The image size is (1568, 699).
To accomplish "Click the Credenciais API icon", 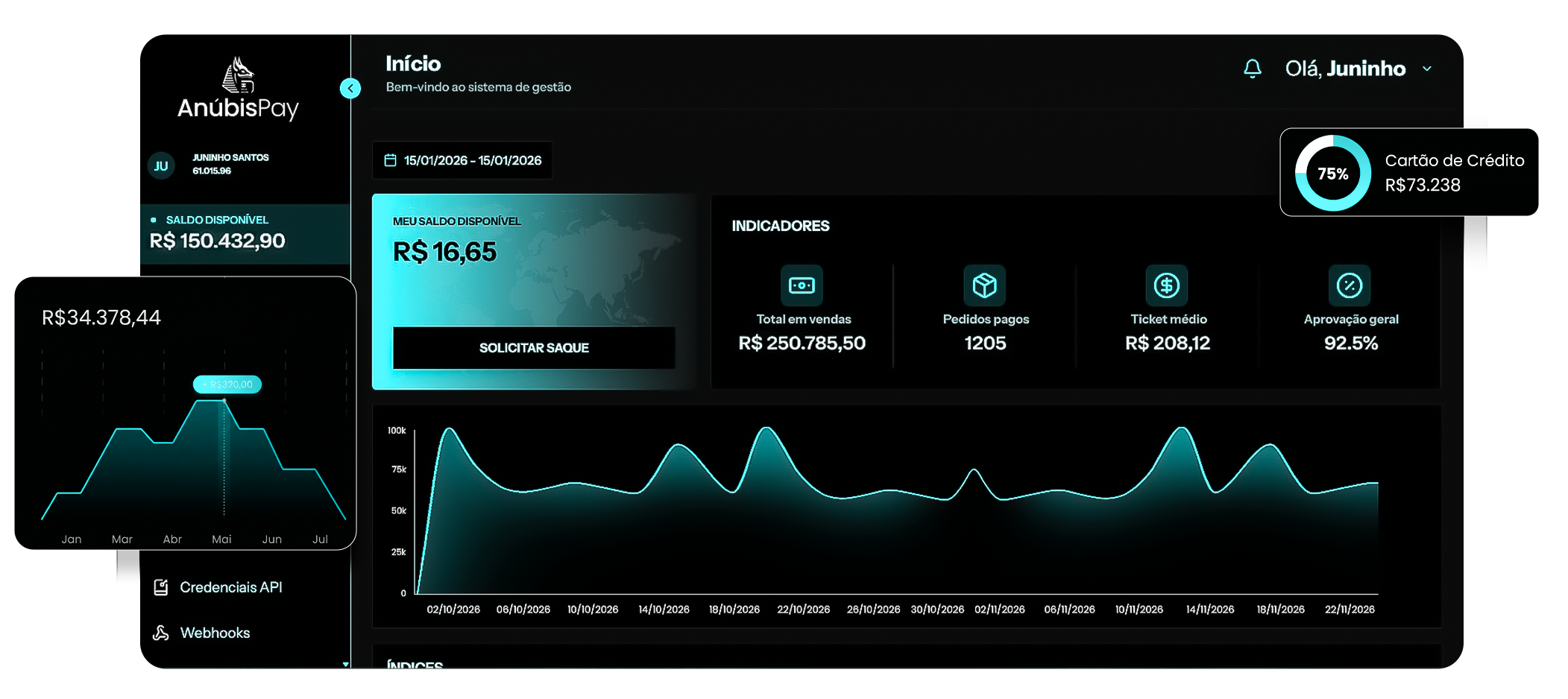I will (x=160, y=587).
